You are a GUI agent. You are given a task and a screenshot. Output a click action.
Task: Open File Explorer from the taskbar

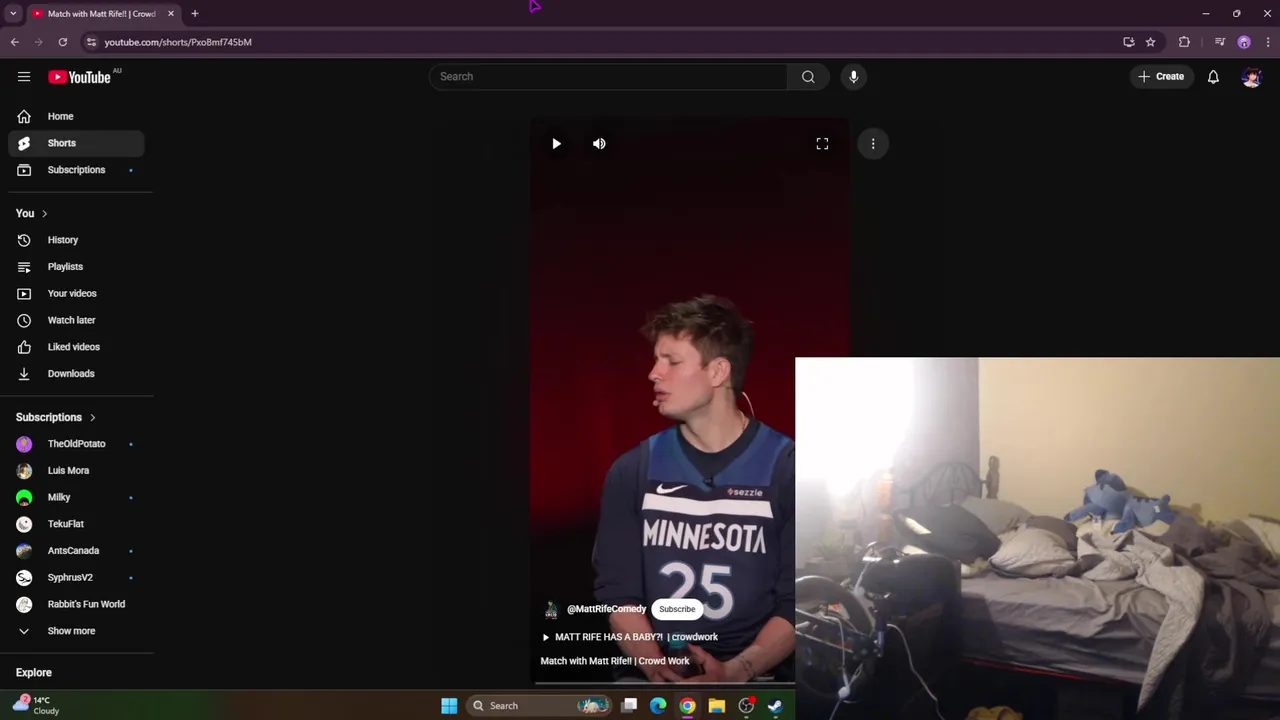(x=717, y=706)
